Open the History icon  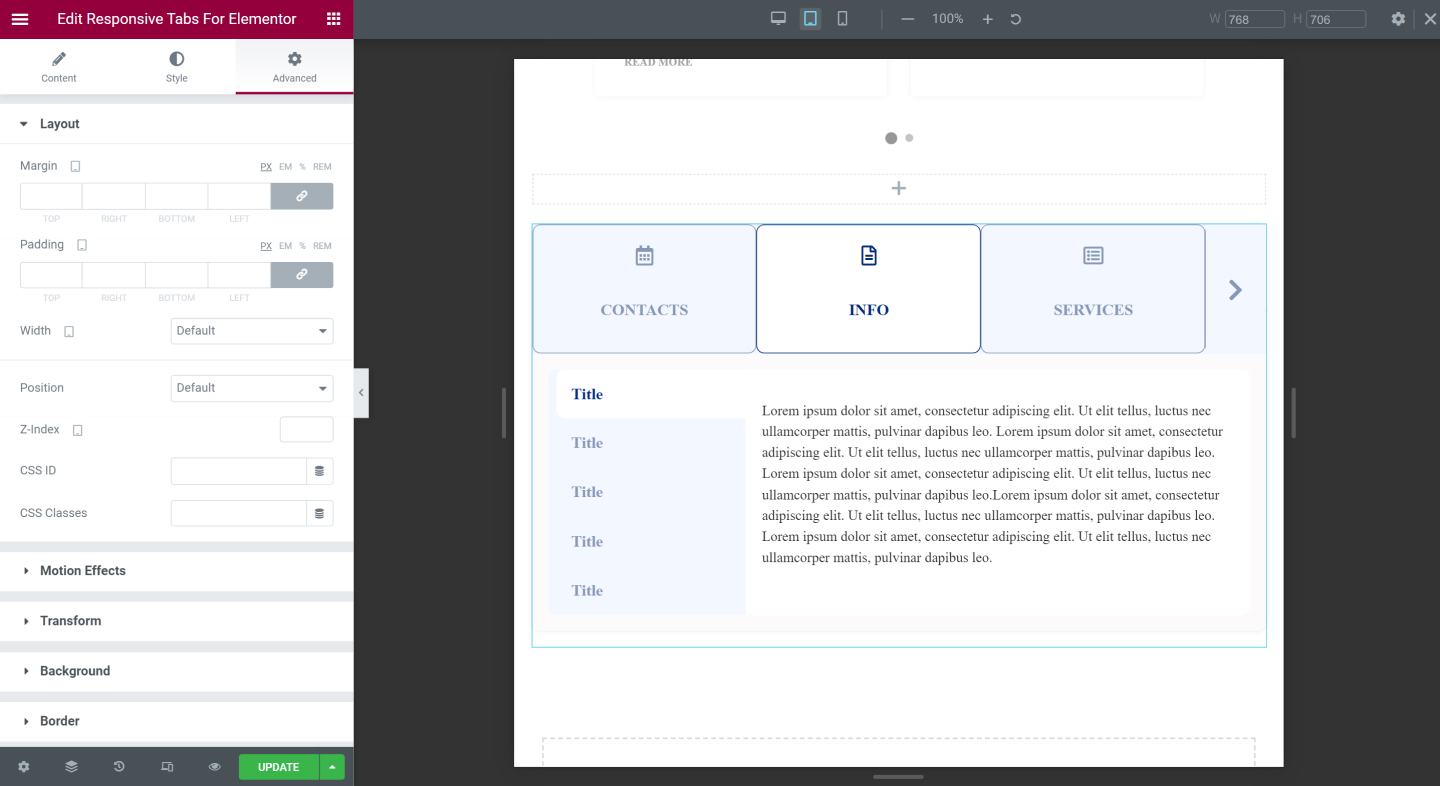(x=119, y=767)
